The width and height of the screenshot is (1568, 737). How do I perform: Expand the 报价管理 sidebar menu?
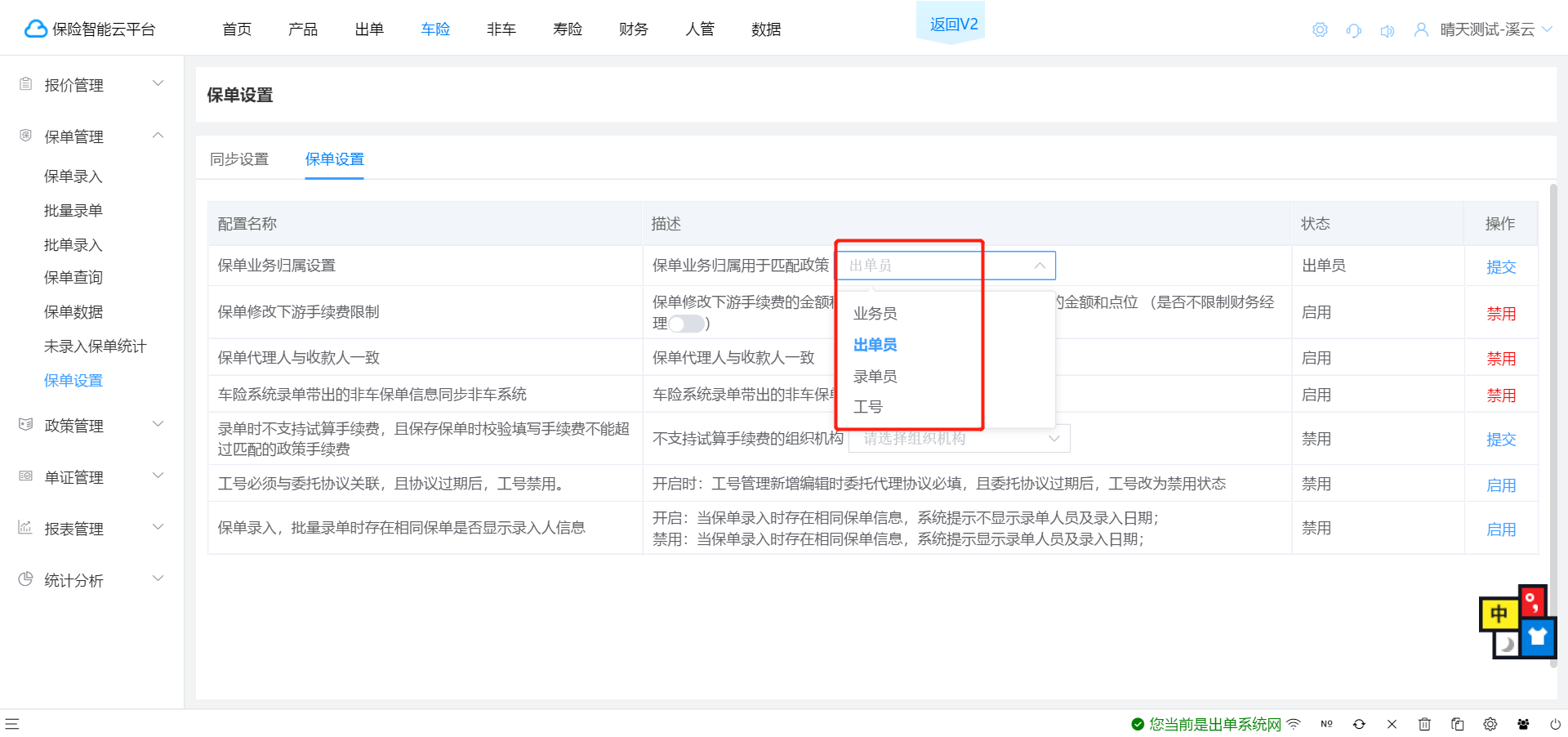click(x=158, y=83)
